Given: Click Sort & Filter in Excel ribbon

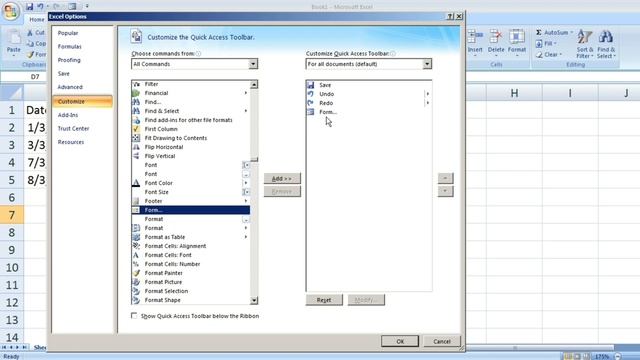Looking at the screenshot, I should [x=585, y=45].
